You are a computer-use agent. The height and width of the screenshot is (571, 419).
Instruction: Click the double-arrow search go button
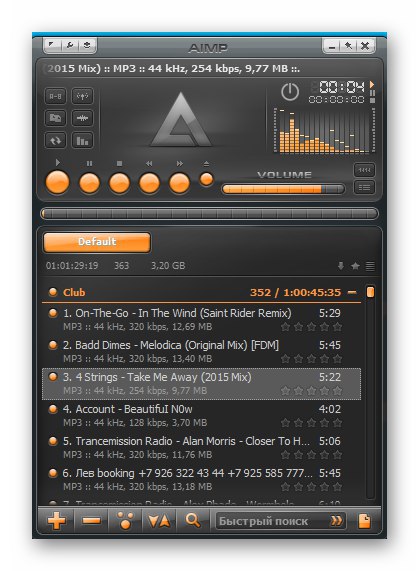[336, 521]
